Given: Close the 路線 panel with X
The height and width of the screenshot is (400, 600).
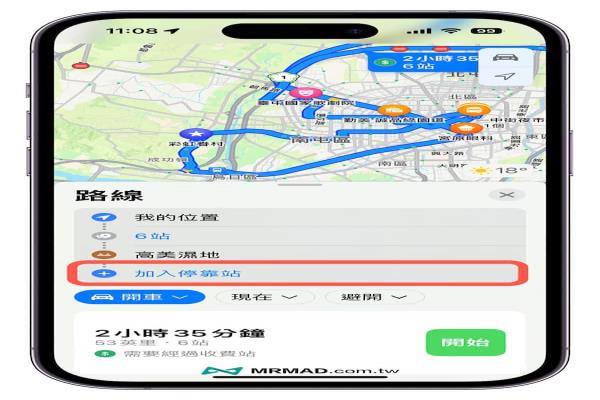Looking at the screenshot, I should click(507, 195).
